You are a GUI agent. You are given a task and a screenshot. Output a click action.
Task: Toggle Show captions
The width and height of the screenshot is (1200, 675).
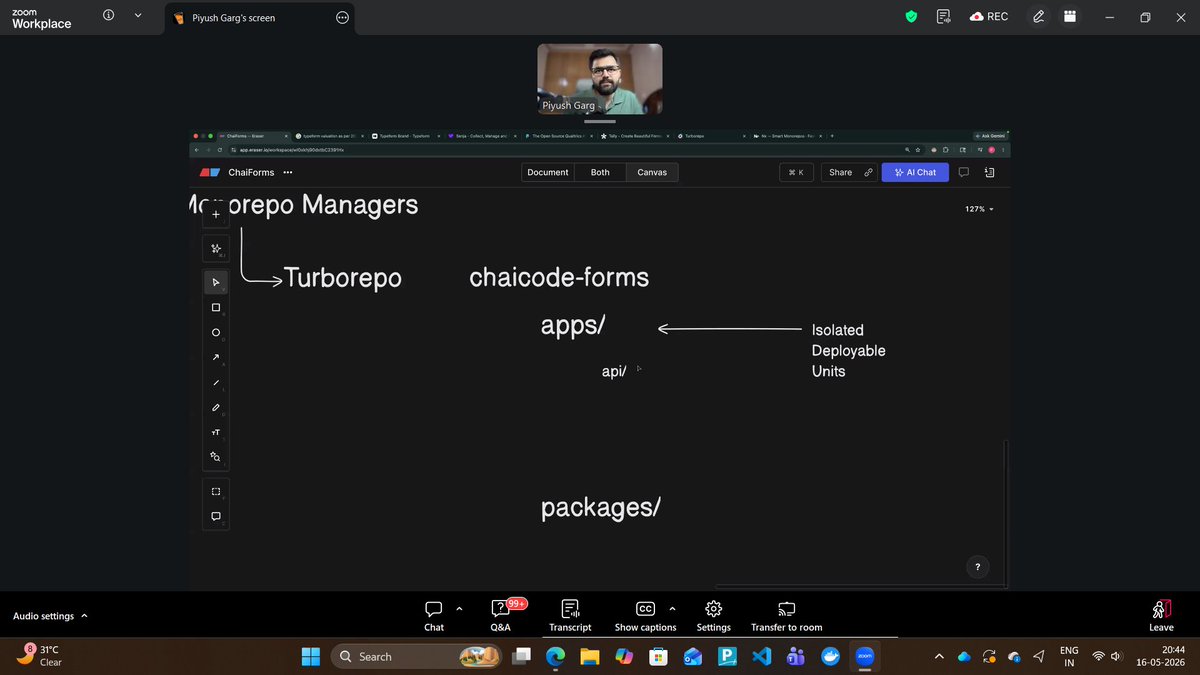pos(645,615)
